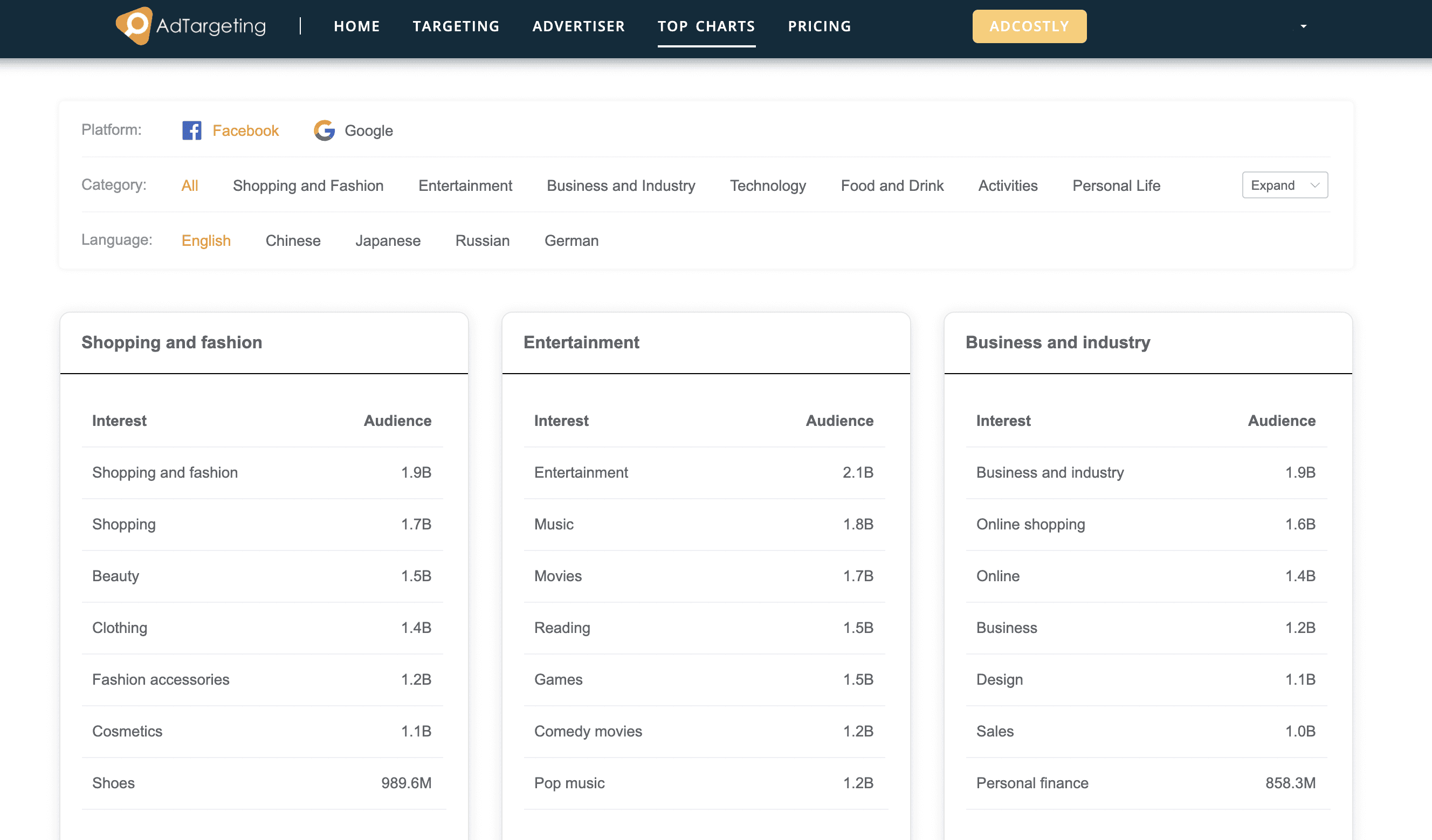Click the Cosmetics interest row

[263, 731]
